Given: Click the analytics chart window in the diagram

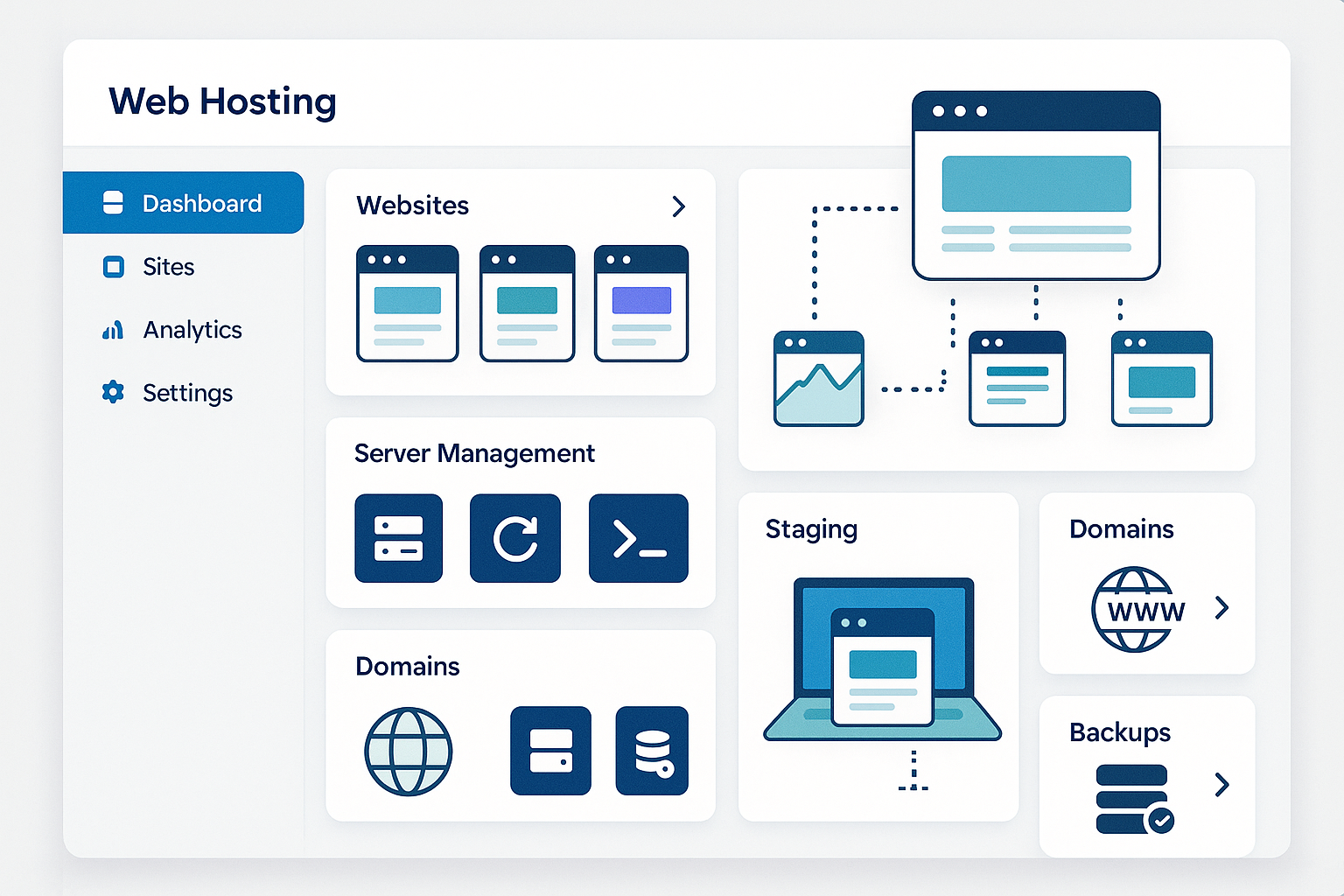Looking at the screenshot, I should (x=818, y=379).
